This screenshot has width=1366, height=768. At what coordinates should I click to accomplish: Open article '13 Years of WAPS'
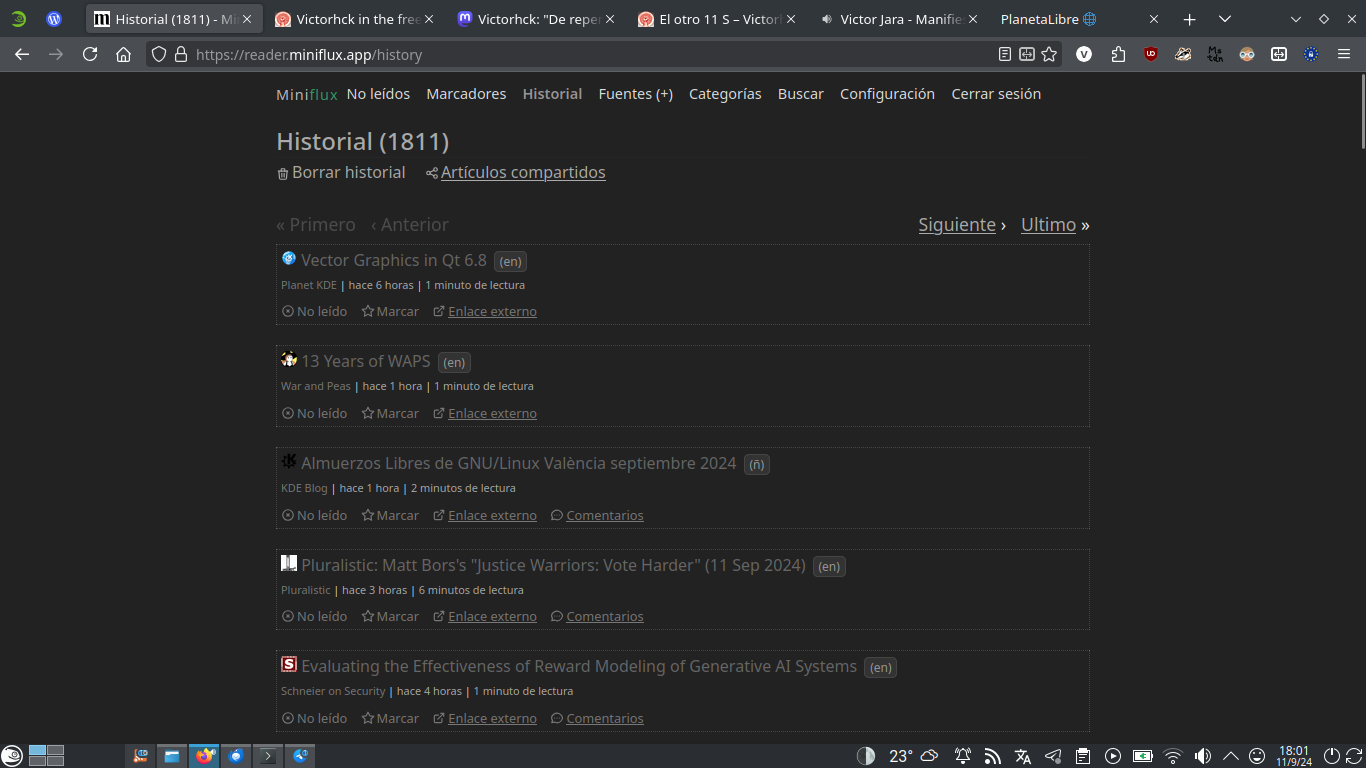366,361
